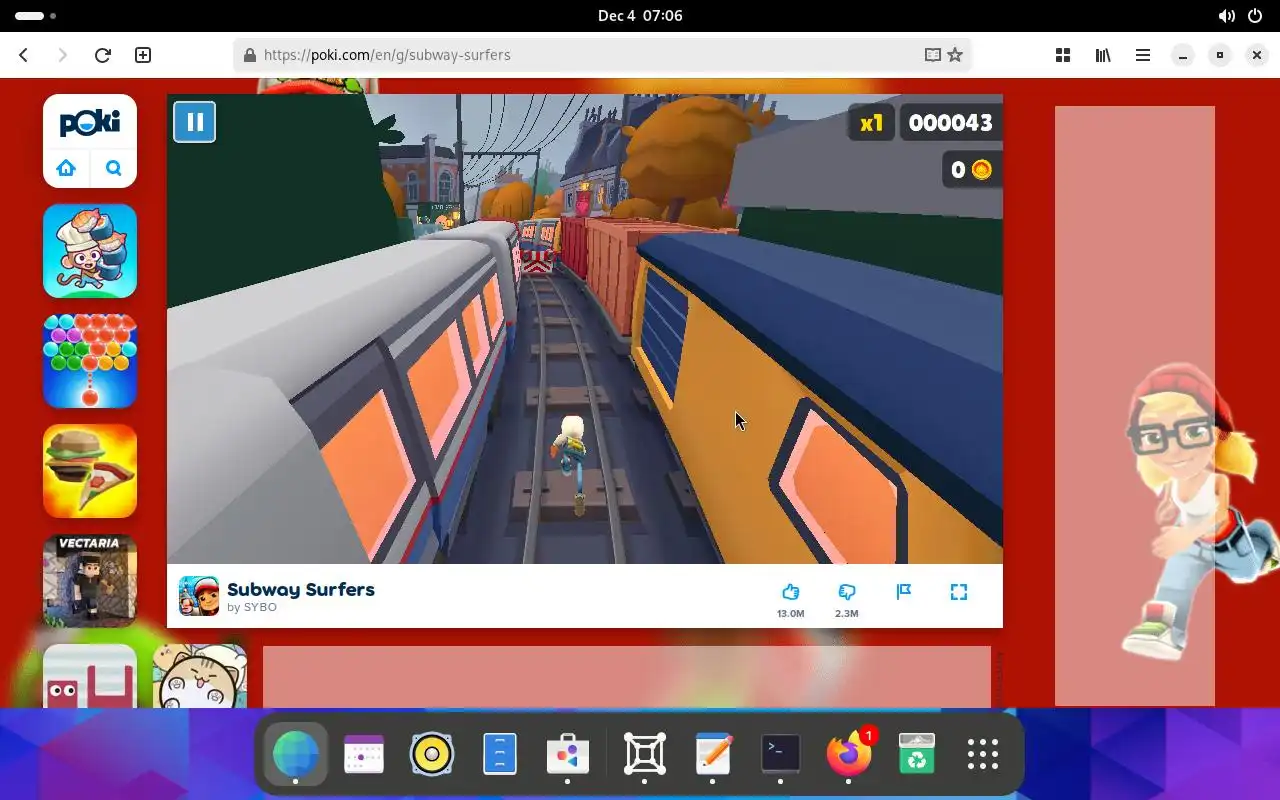Open power menu in top bar
1280x800 pixels.
[1255, 16]
